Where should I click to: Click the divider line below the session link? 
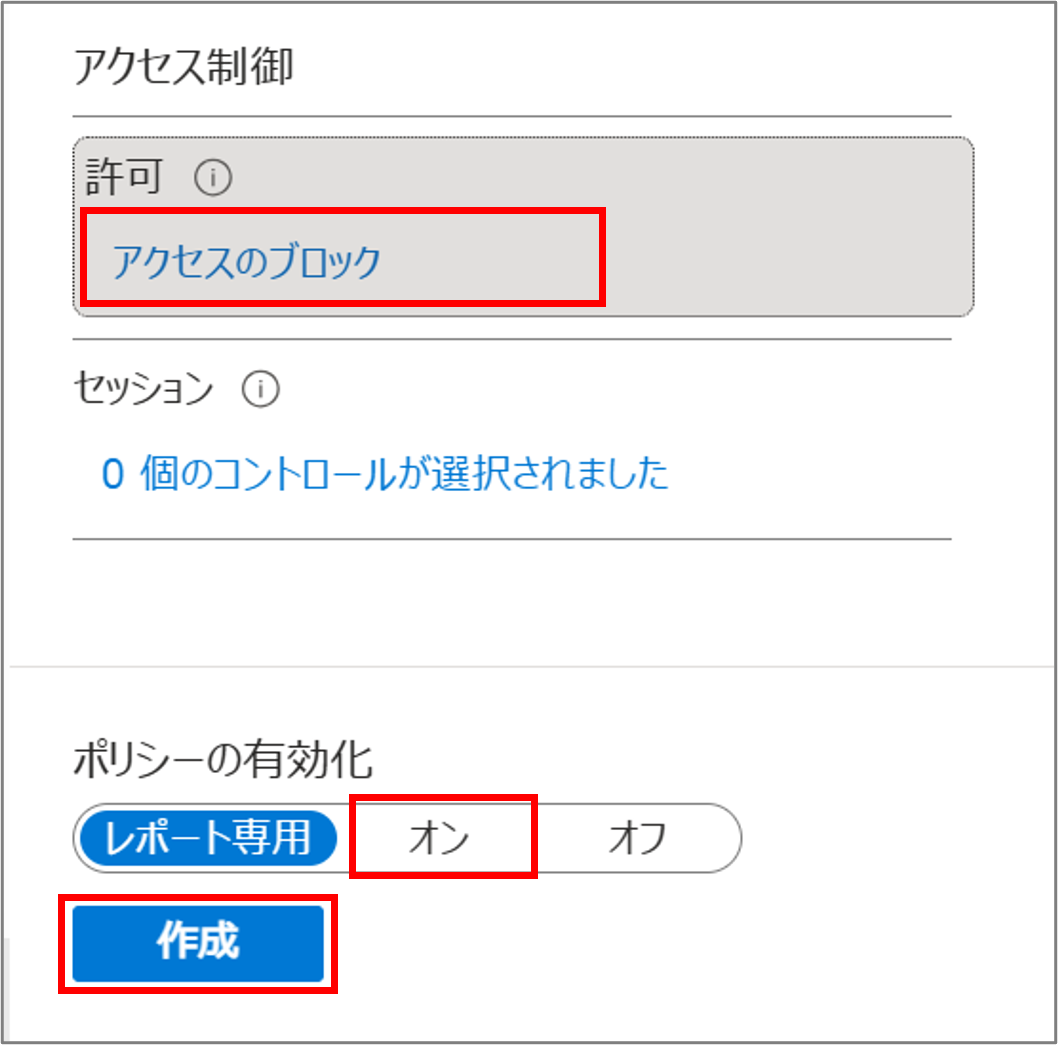click(x=512, y=539)
